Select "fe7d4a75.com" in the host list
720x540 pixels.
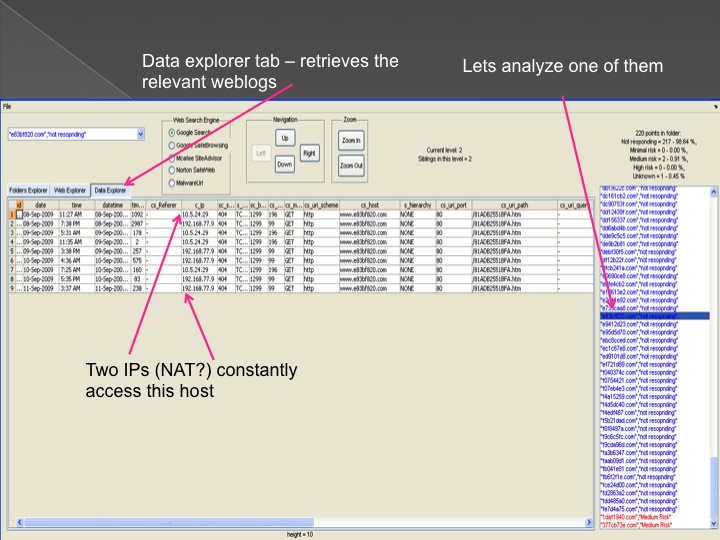tap(639, 509)
